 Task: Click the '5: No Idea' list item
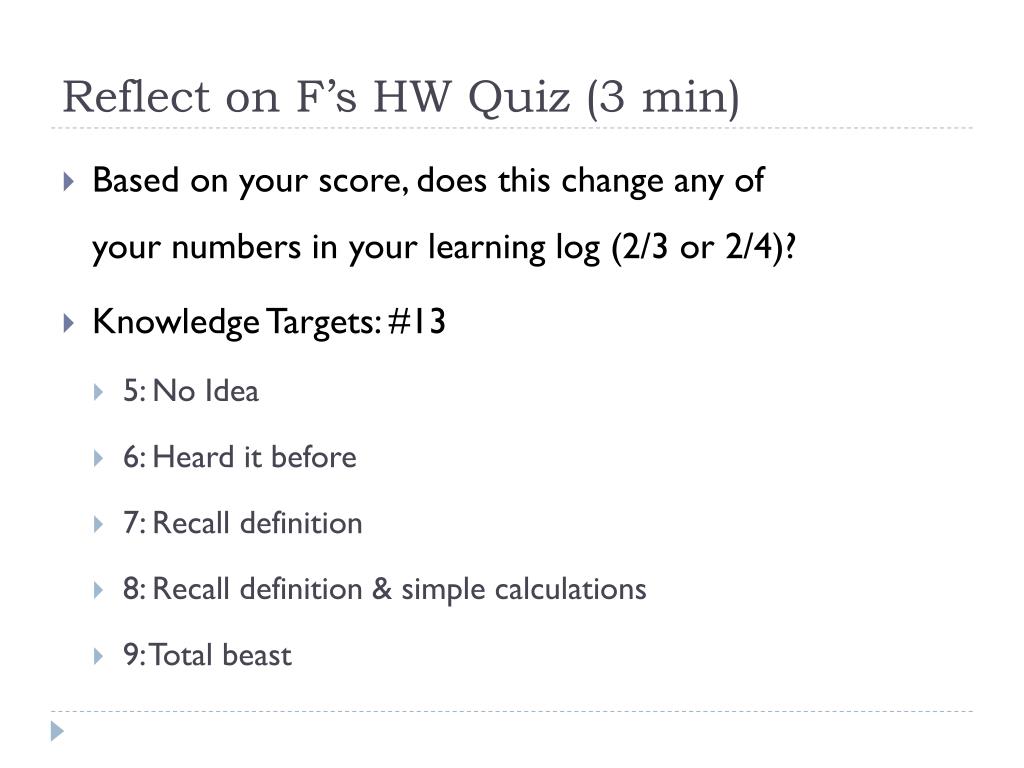191,392
